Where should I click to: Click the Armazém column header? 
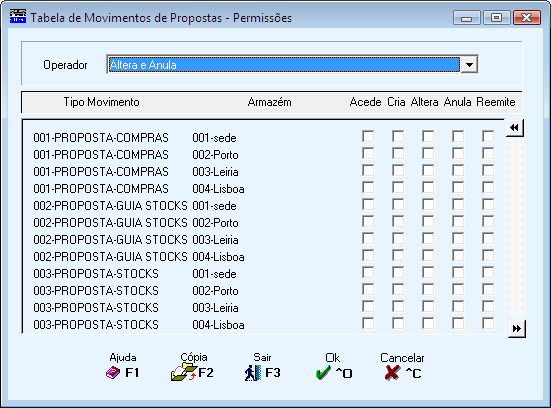coord(270,102)
